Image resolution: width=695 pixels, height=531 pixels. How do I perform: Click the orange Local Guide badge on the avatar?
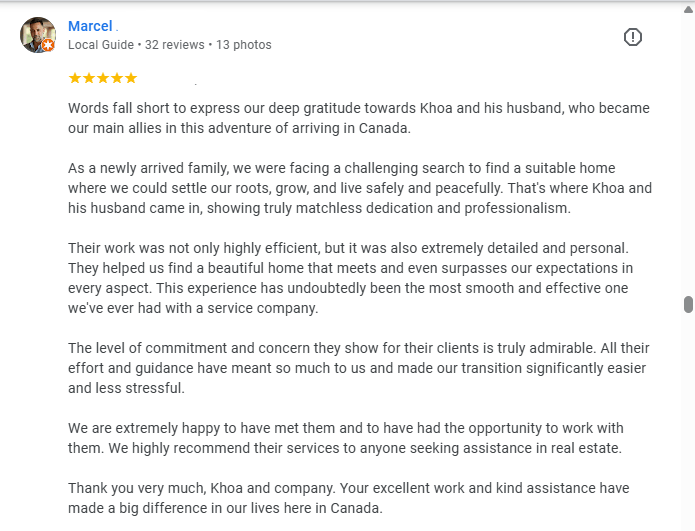coord(48,46)
